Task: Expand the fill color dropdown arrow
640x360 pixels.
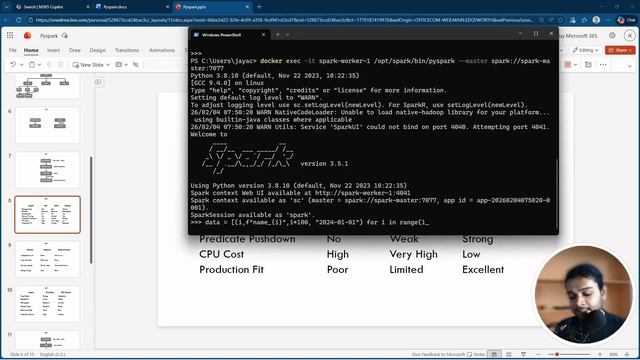Action: tap(576, 64)
